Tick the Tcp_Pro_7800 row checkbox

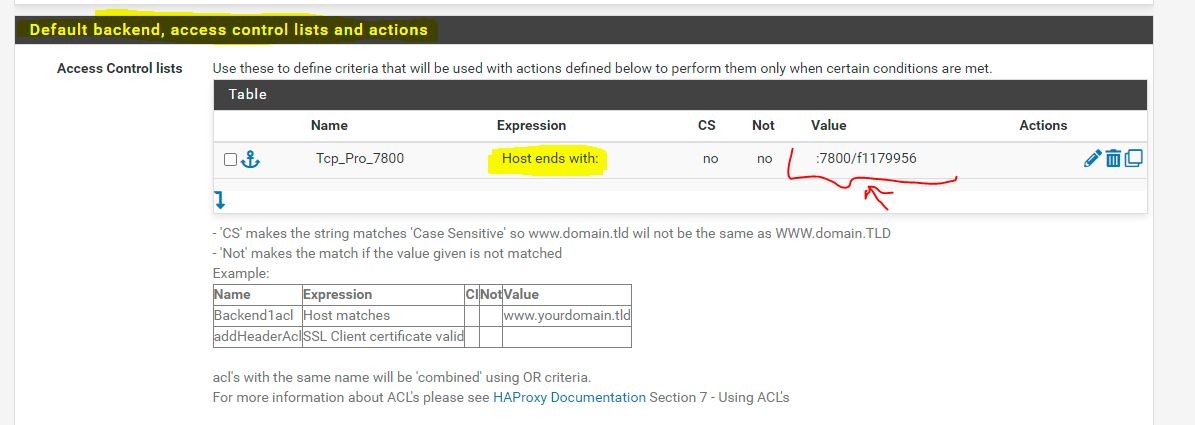click(231, 159)
